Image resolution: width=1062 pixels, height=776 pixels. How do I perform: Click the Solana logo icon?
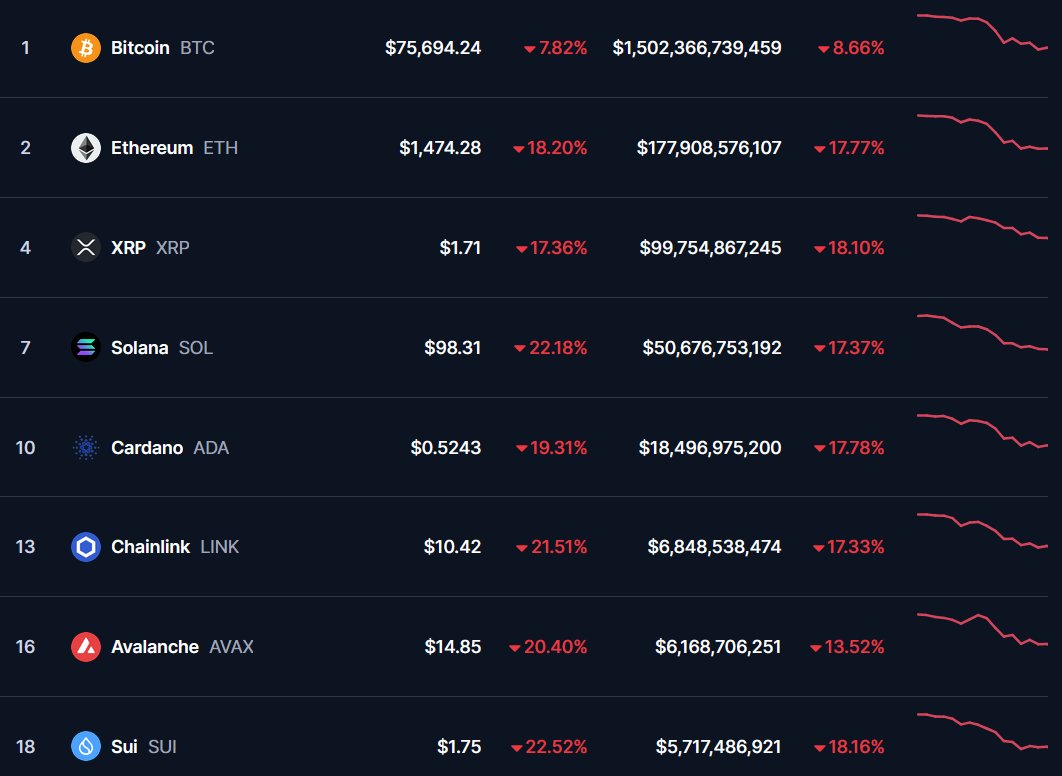86,347
